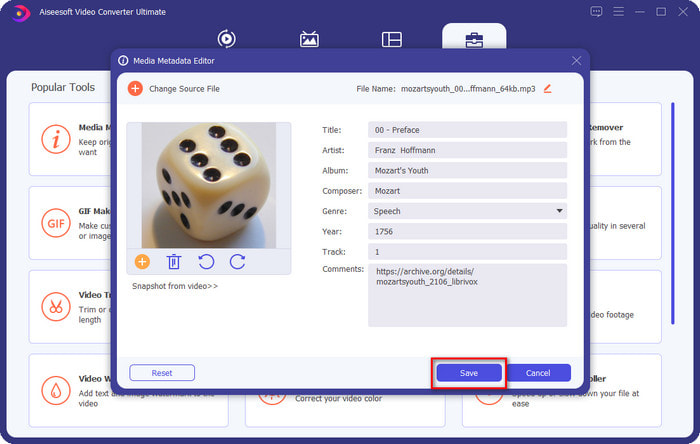This screenshot has height=444, width=700.
Task: Click the Year field 1756
Action: (467, 232)
